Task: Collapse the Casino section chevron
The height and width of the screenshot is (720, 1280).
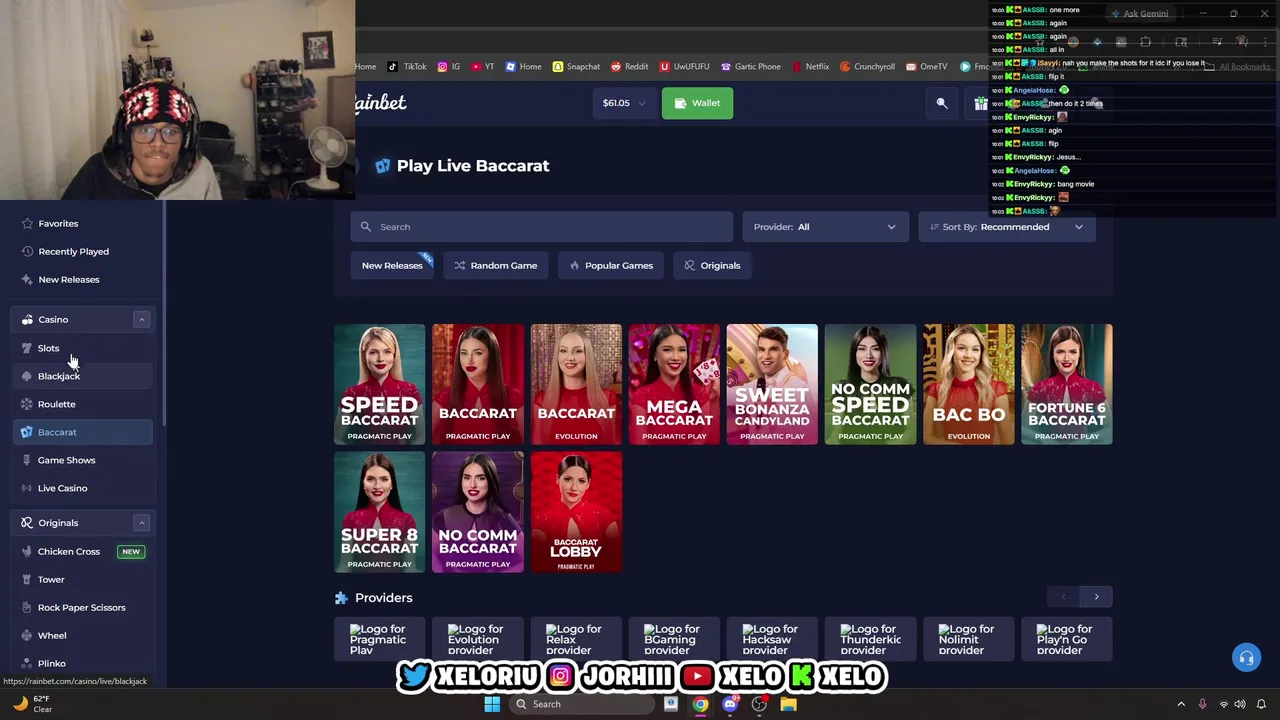Action: [141, 319]
